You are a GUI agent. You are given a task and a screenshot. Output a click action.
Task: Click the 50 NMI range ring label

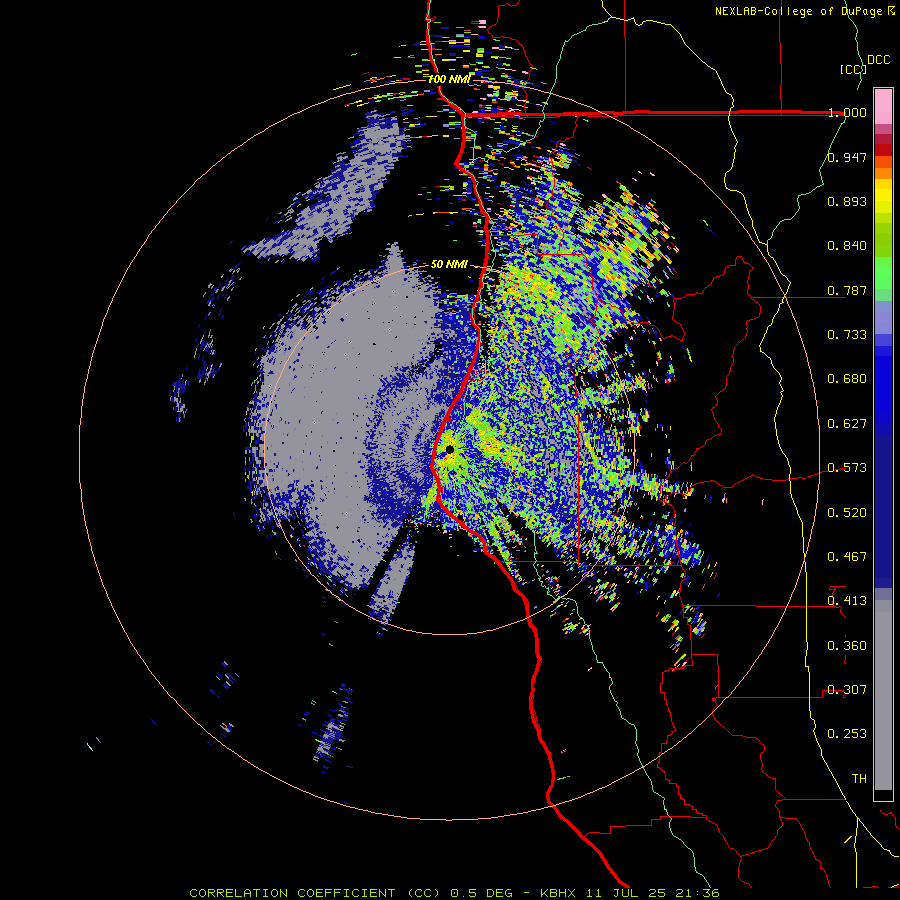[x=449, y=264]
